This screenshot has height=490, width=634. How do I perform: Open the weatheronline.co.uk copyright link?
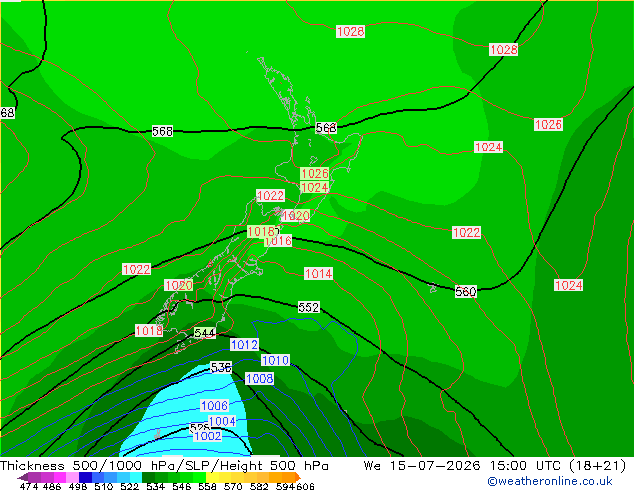549,481
